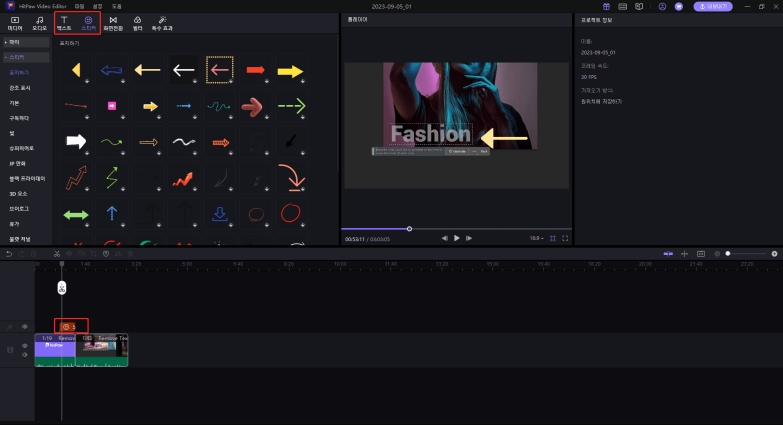Toggle eye visibility on the main video track
This screenshot has width=783, height=425.
coord(25,345)
